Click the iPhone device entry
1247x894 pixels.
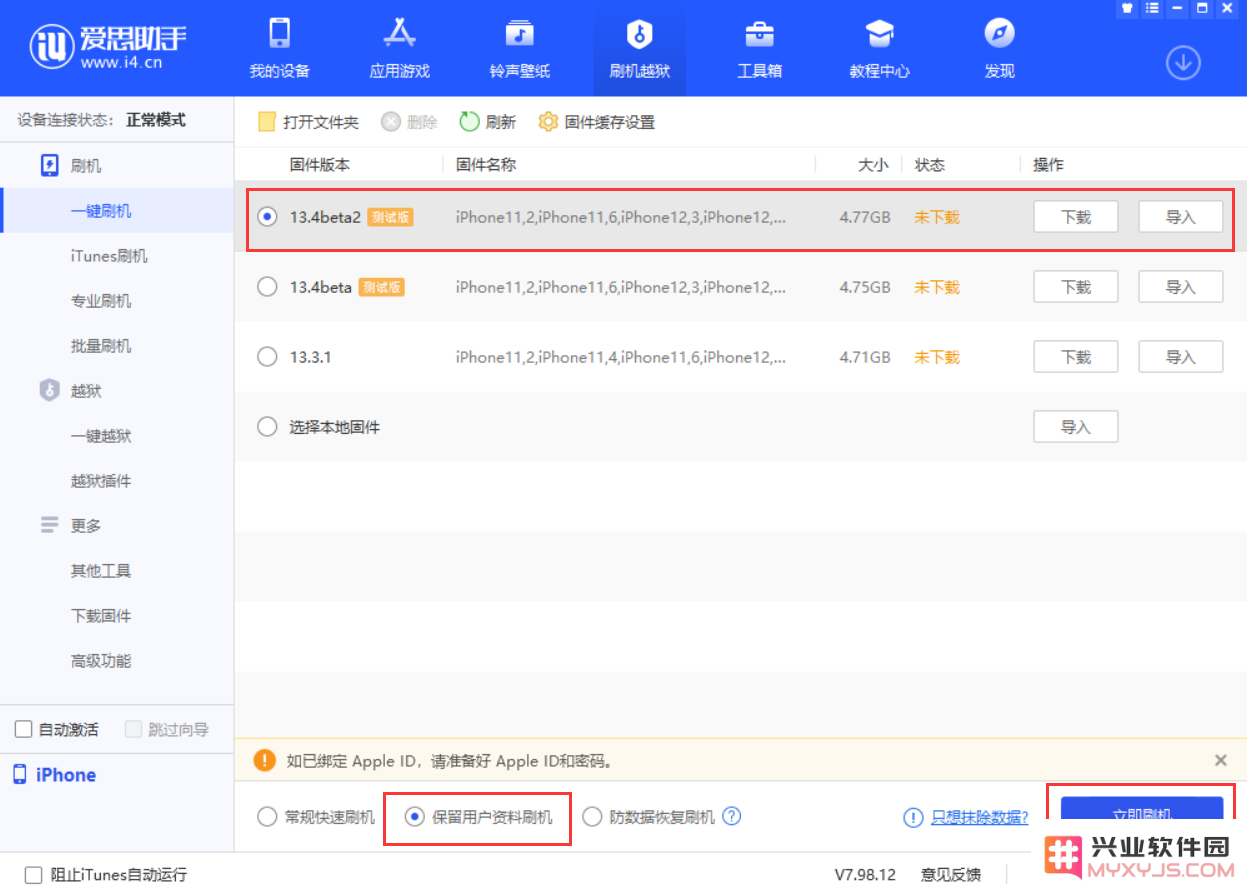click(x=55, y=775)
